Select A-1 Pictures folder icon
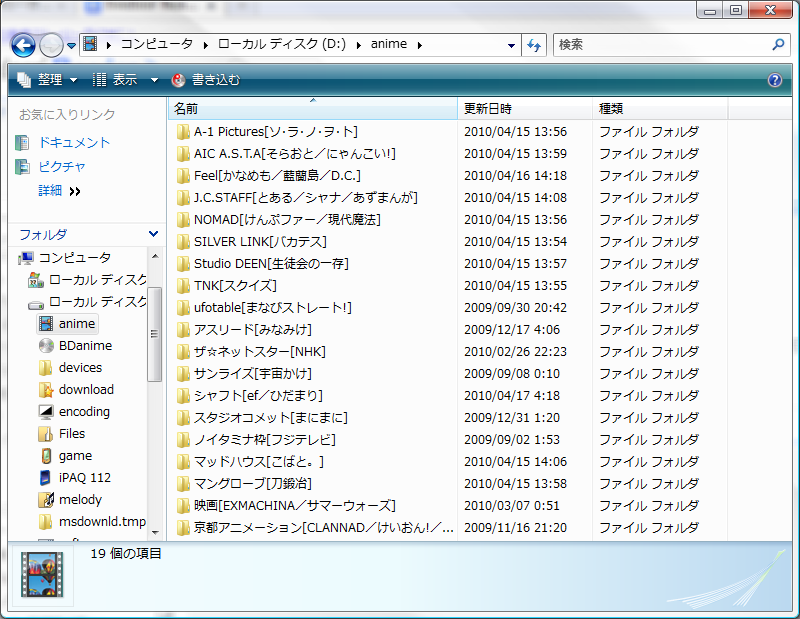 click(183, 132)
